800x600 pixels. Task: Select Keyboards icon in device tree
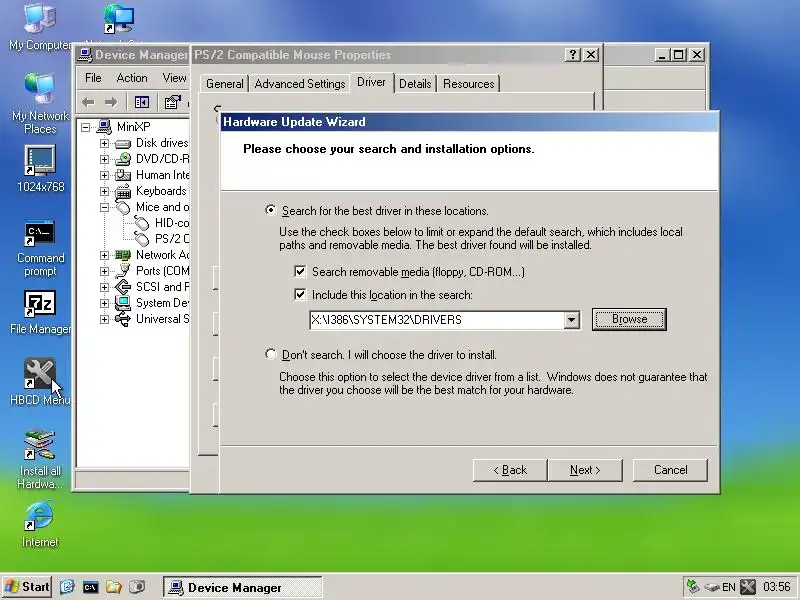tap(123, 192)
